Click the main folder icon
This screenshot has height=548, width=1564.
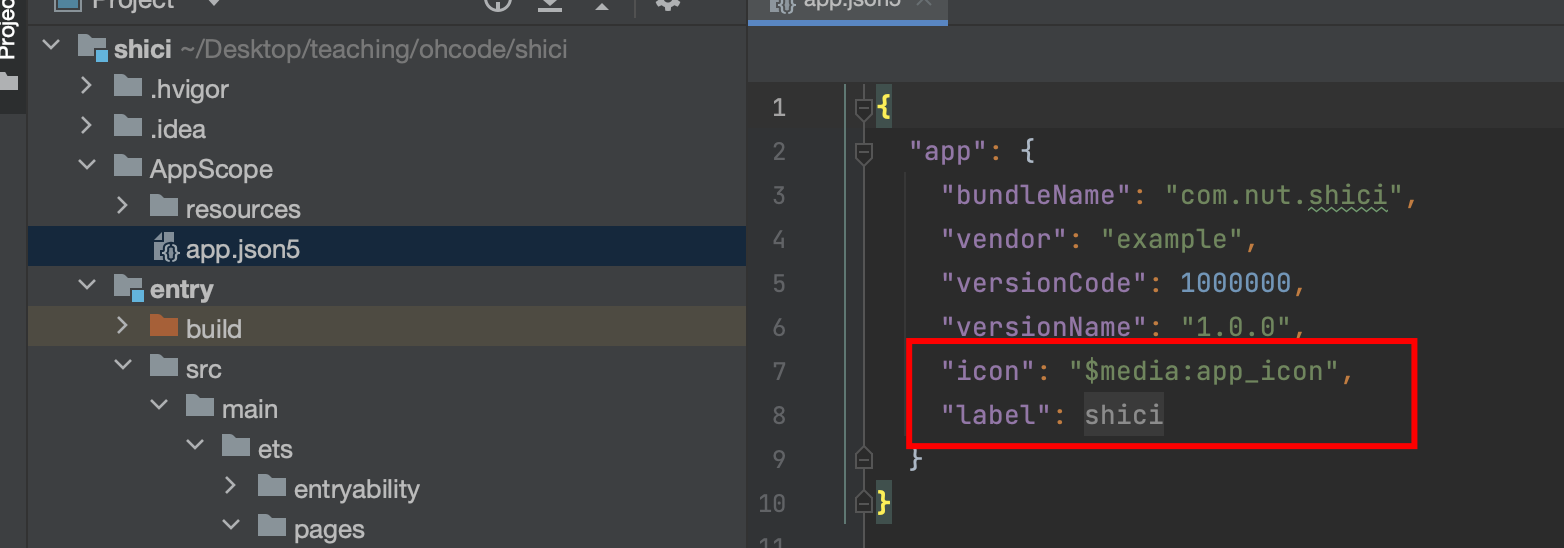[x=200, y=407]
